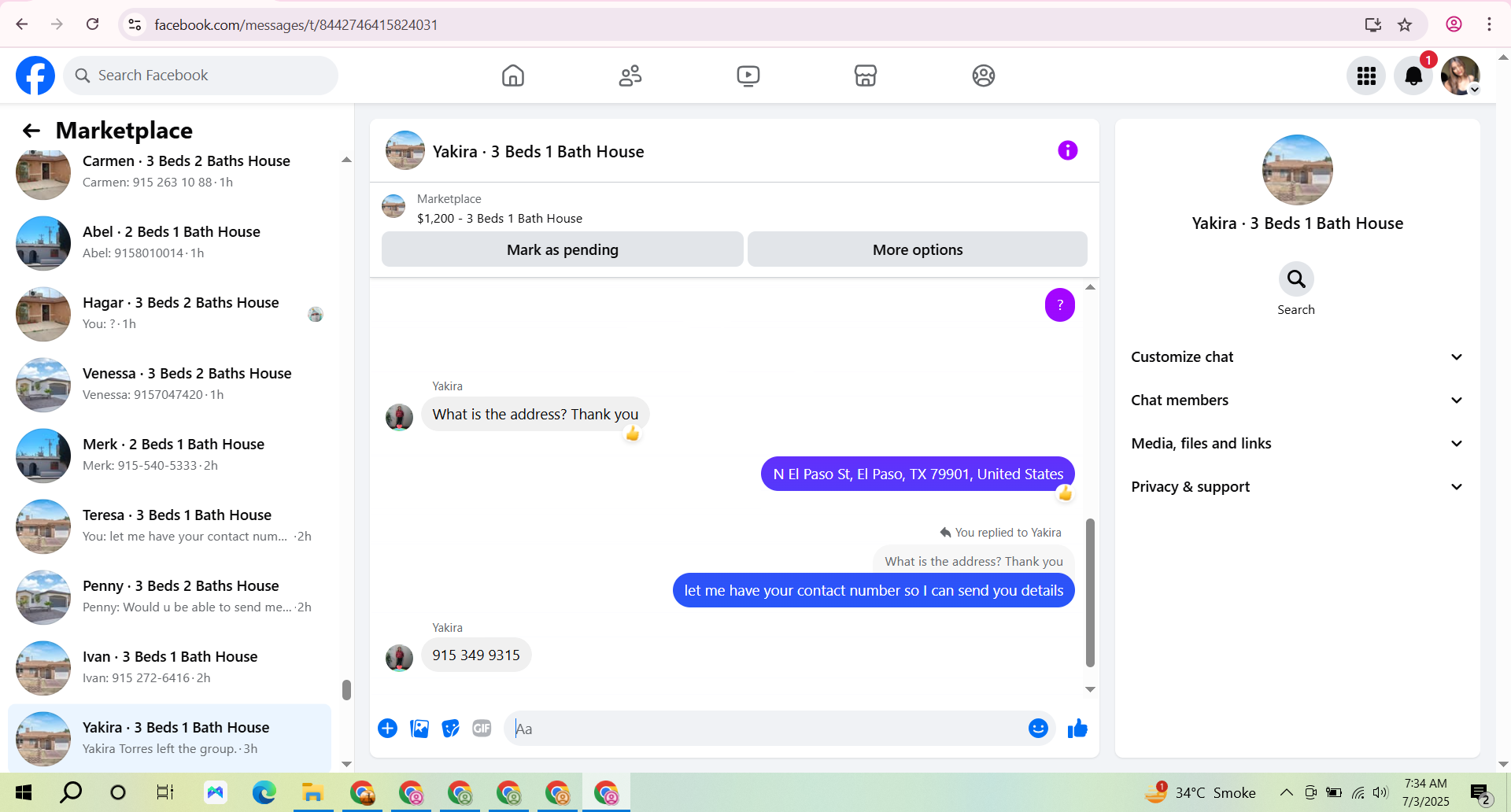Screen dimensions: 1511x812
Task: Expand Privacy & support section
Action: pos(1296,487)
